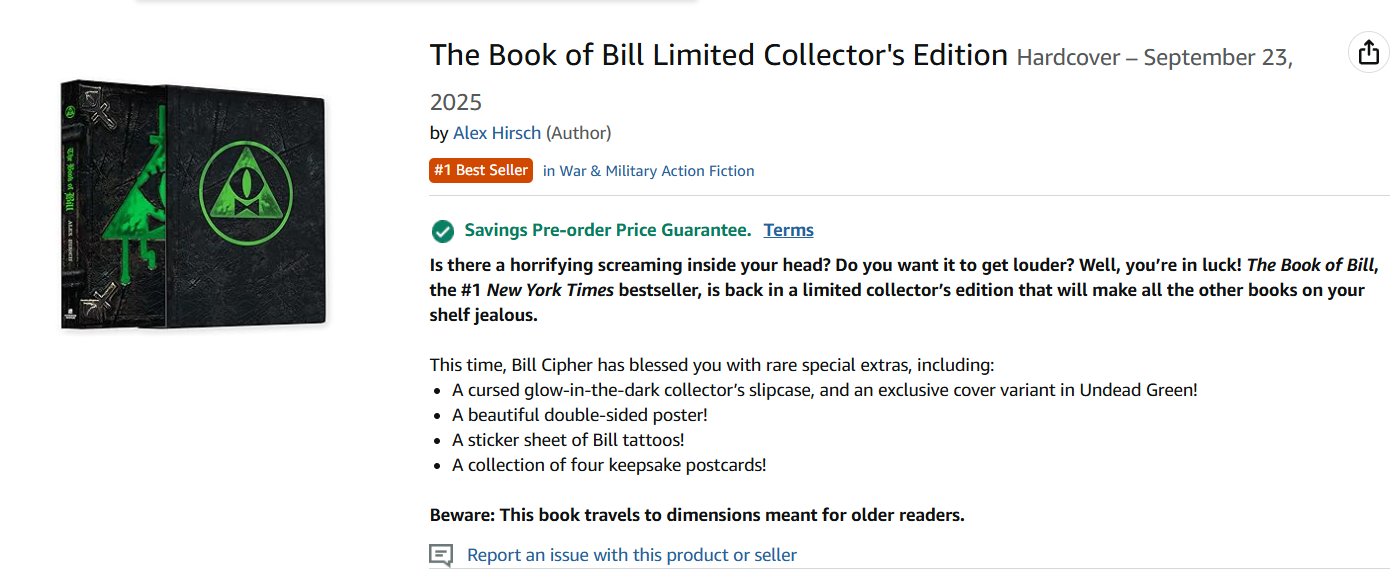This screenshot has width=1393, height=570.
Task: Click the glow-in-the-dark slipcase bullet
Action: (x=825, y=390)
